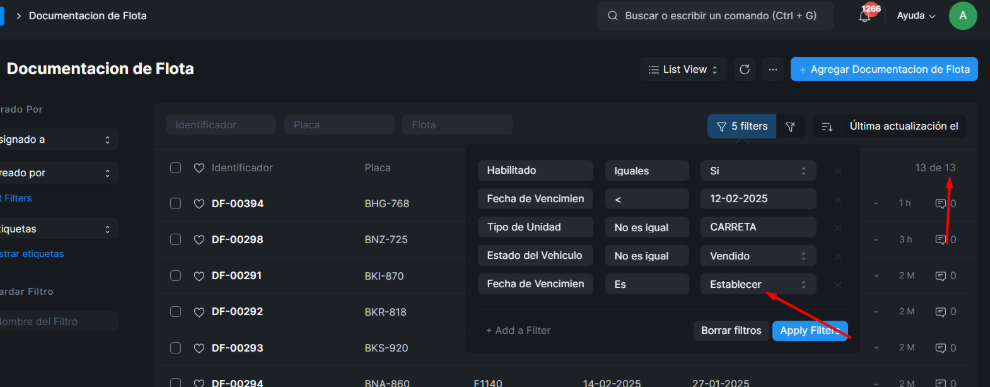Viewport: 990px width, 387px height.
Task: Click Borrar filtros button
Action: [x=731, y=330]
